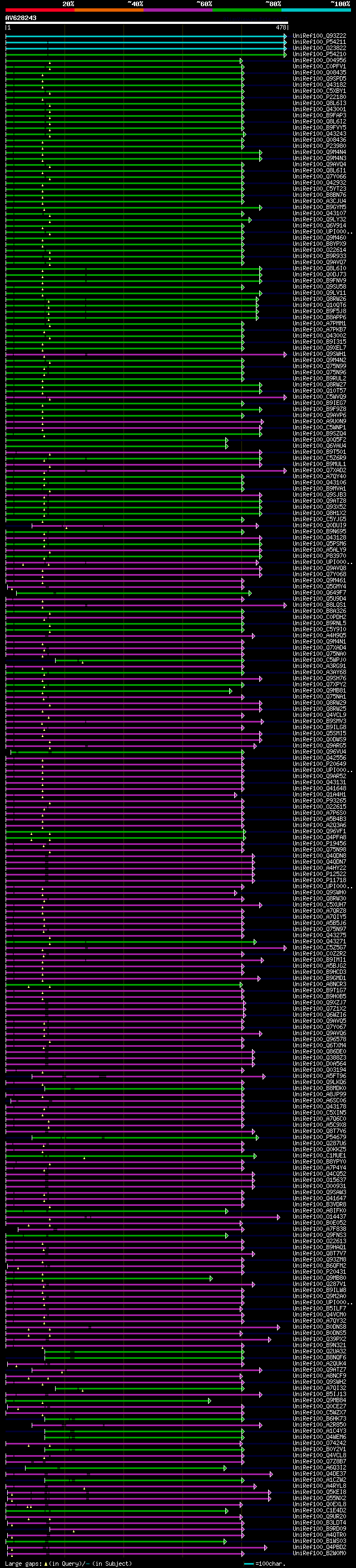Select label UniRef100_Q43128
Screen dimensions: 356x1568
pos(319,537)
